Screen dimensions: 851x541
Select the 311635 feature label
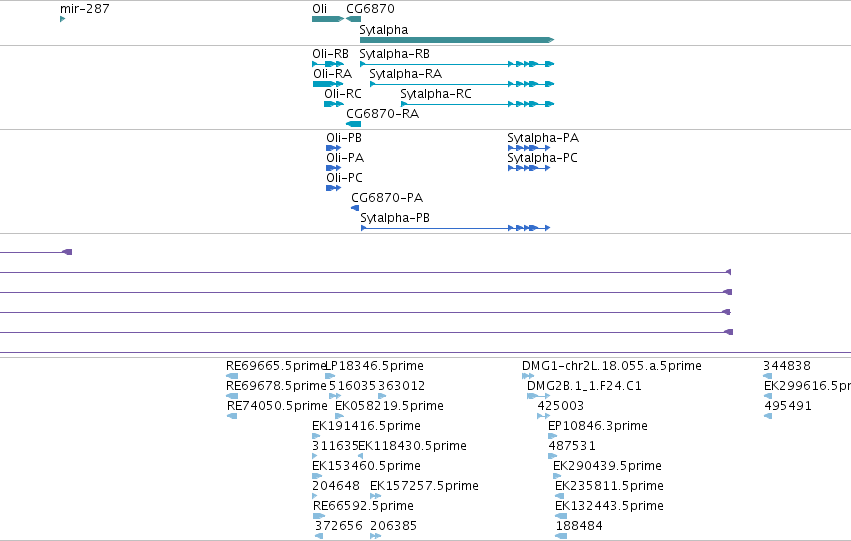pyautogui.click(x=335, y=446)
